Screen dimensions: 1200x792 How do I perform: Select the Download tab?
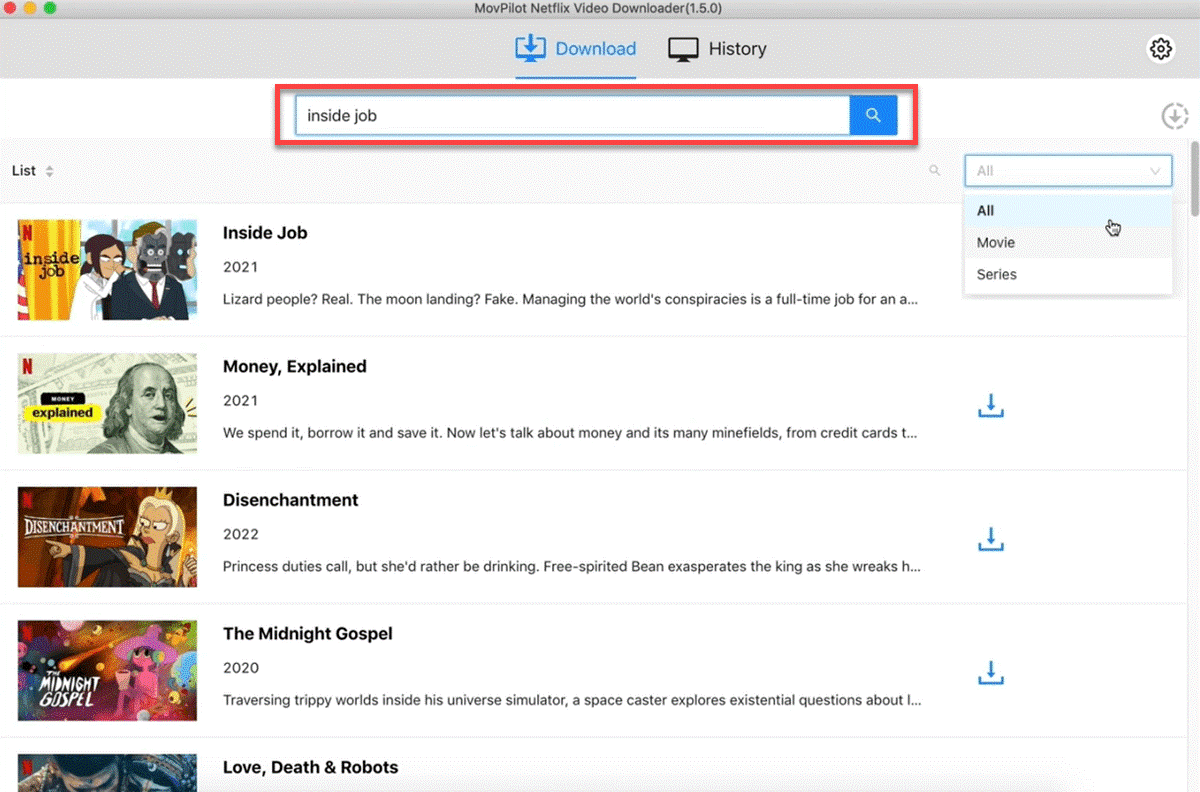[x=576, y=49]
